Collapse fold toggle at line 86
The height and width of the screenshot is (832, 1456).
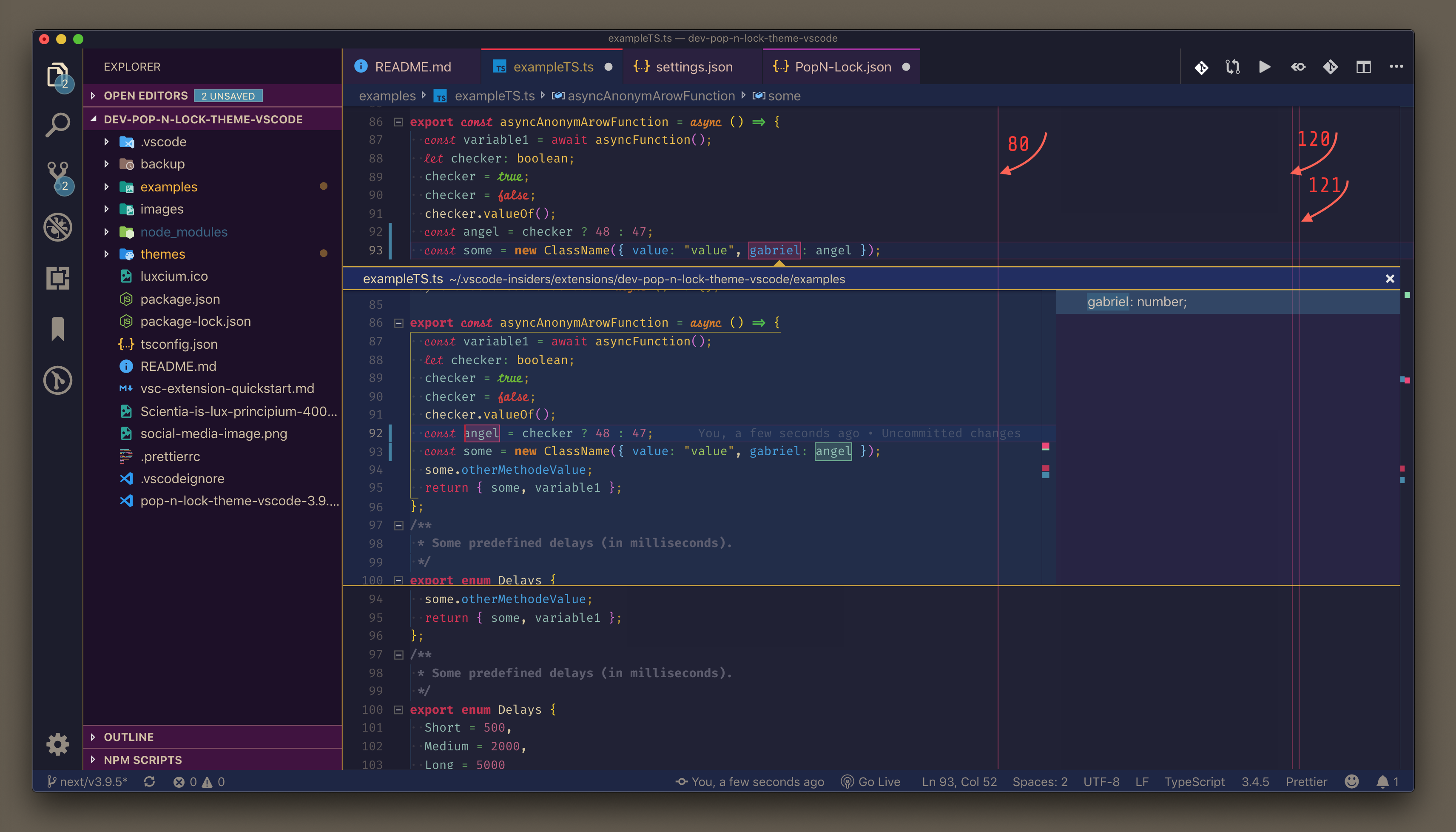pos(399,122)
